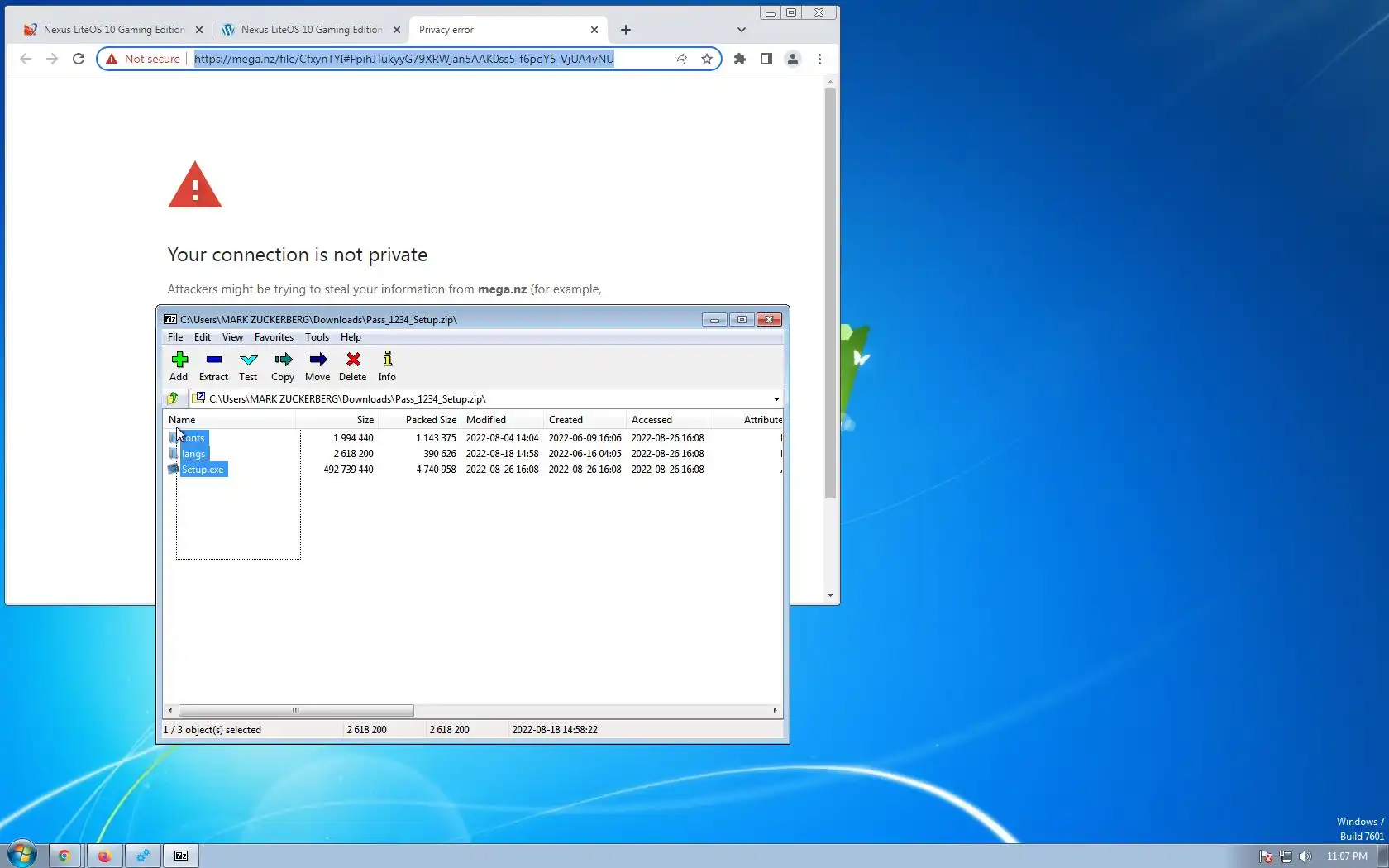1389x868 pixels.
Task: Bookmark this page with the star icon
Action: tap(707, 59)
